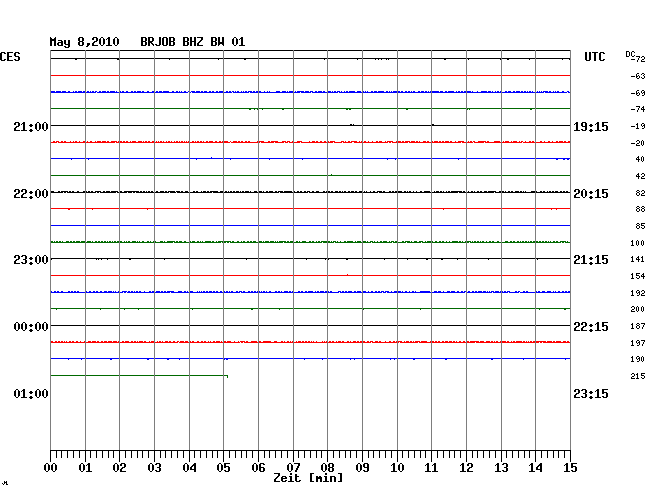The width and height of the screenshot is (650, 494).
Task: Click minute tick label '04' on time axis
Action: pos(189,468)
